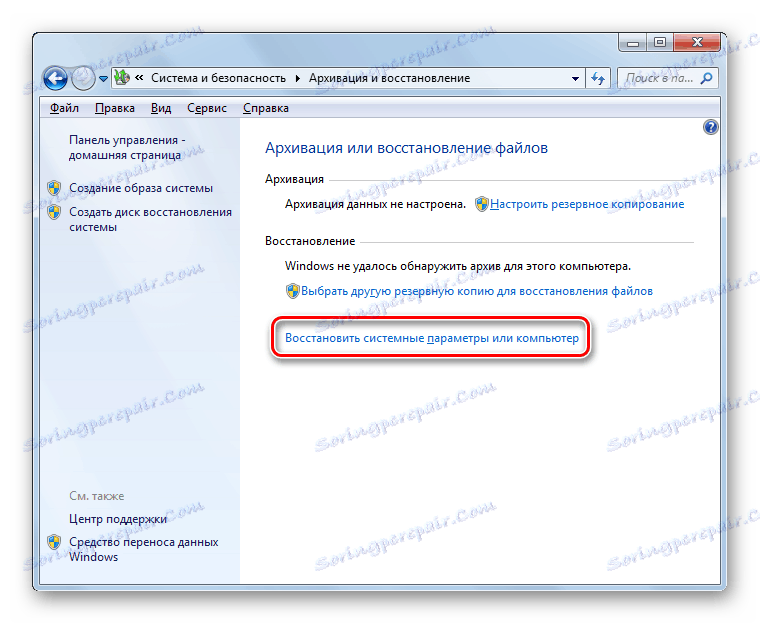760x624 pixels.
Task: Open 'Создать диск восстановления системы' link
Action: coord(150,219)
